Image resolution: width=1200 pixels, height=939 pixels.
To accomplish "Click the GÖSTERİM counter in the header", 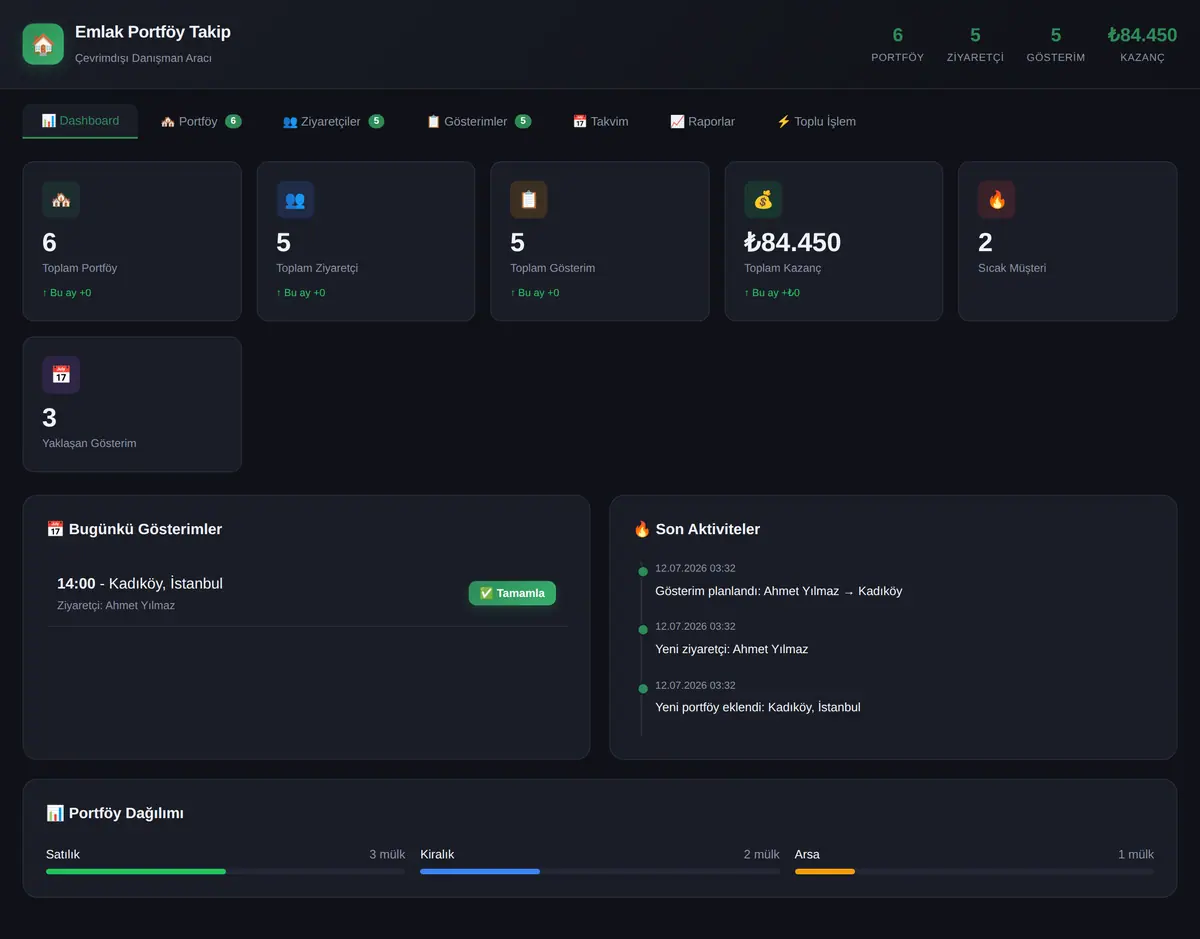I will (1056, 45).
